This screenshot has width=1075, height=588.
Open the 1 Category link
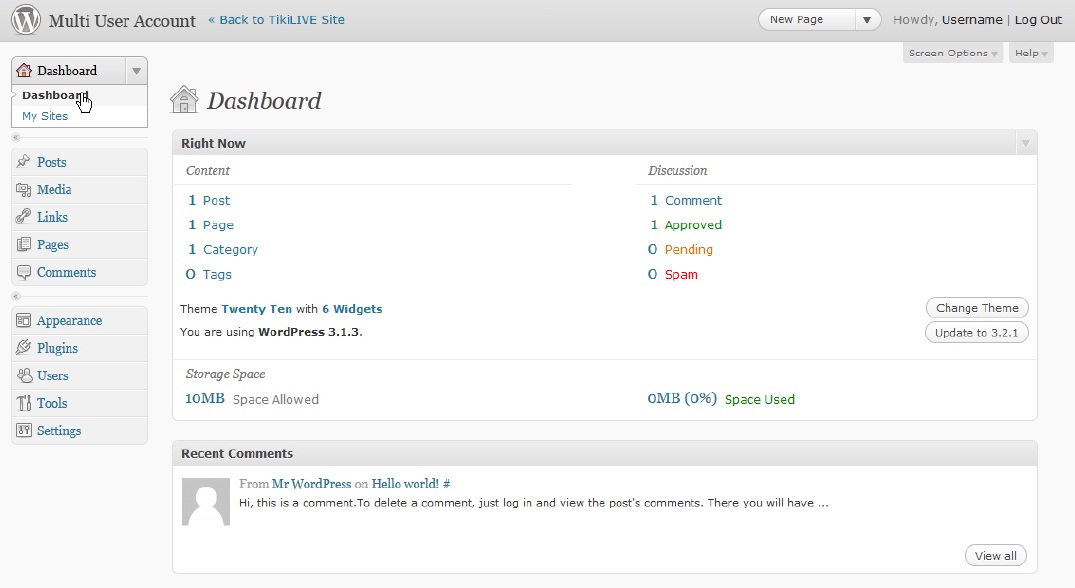coord(223,249)
